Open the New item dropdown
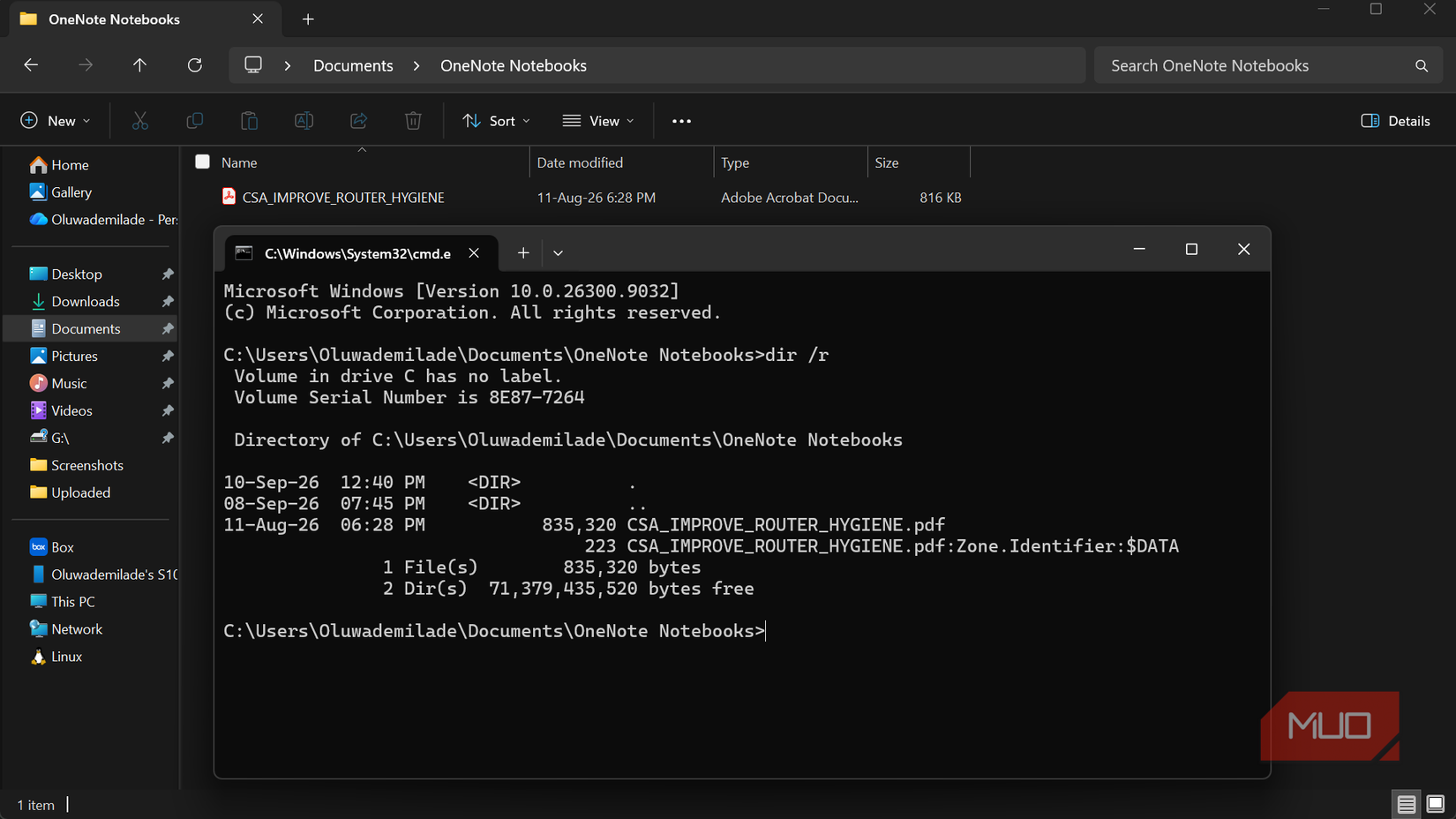The image size is (1456, 819). [x=55, y=121]
